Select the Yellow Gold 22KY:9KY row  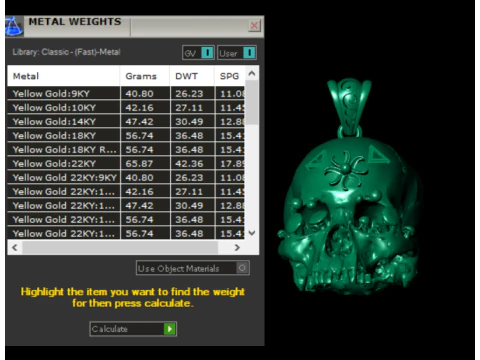(126, 178)
